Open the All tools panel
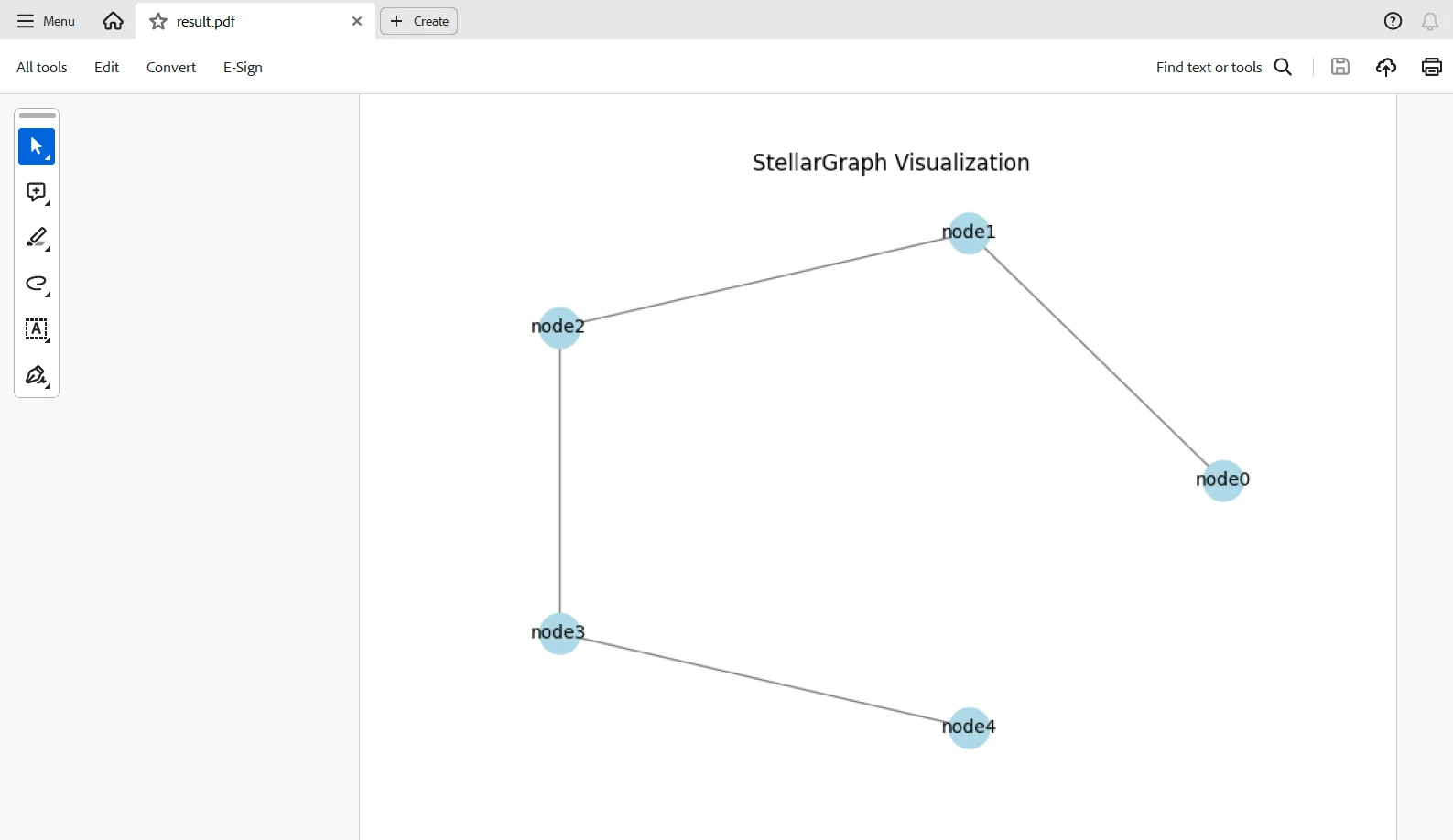 click(42, 68)
